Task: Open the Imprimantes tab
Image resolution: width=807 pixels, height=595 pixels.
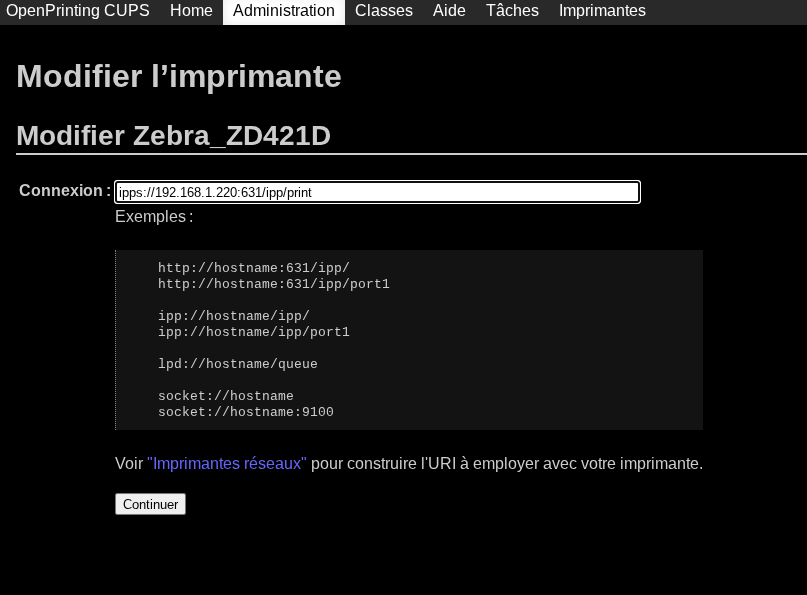Action: (x=602, y=11)
